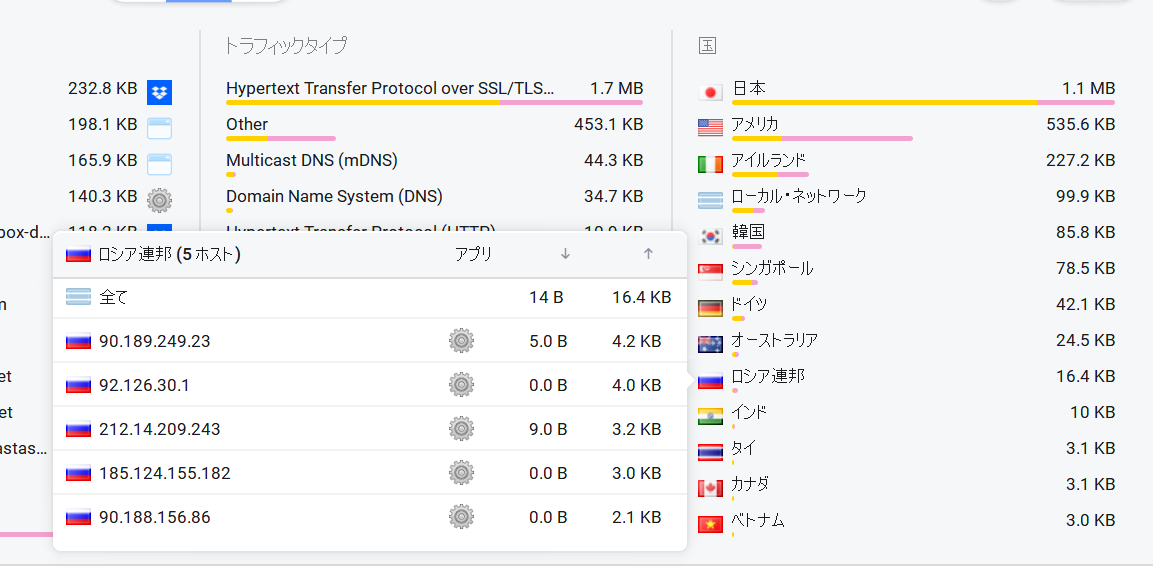Click the gear icon beside 140.3 KB
This screenshot has width=1153, height=582.
tap(159, 200)
